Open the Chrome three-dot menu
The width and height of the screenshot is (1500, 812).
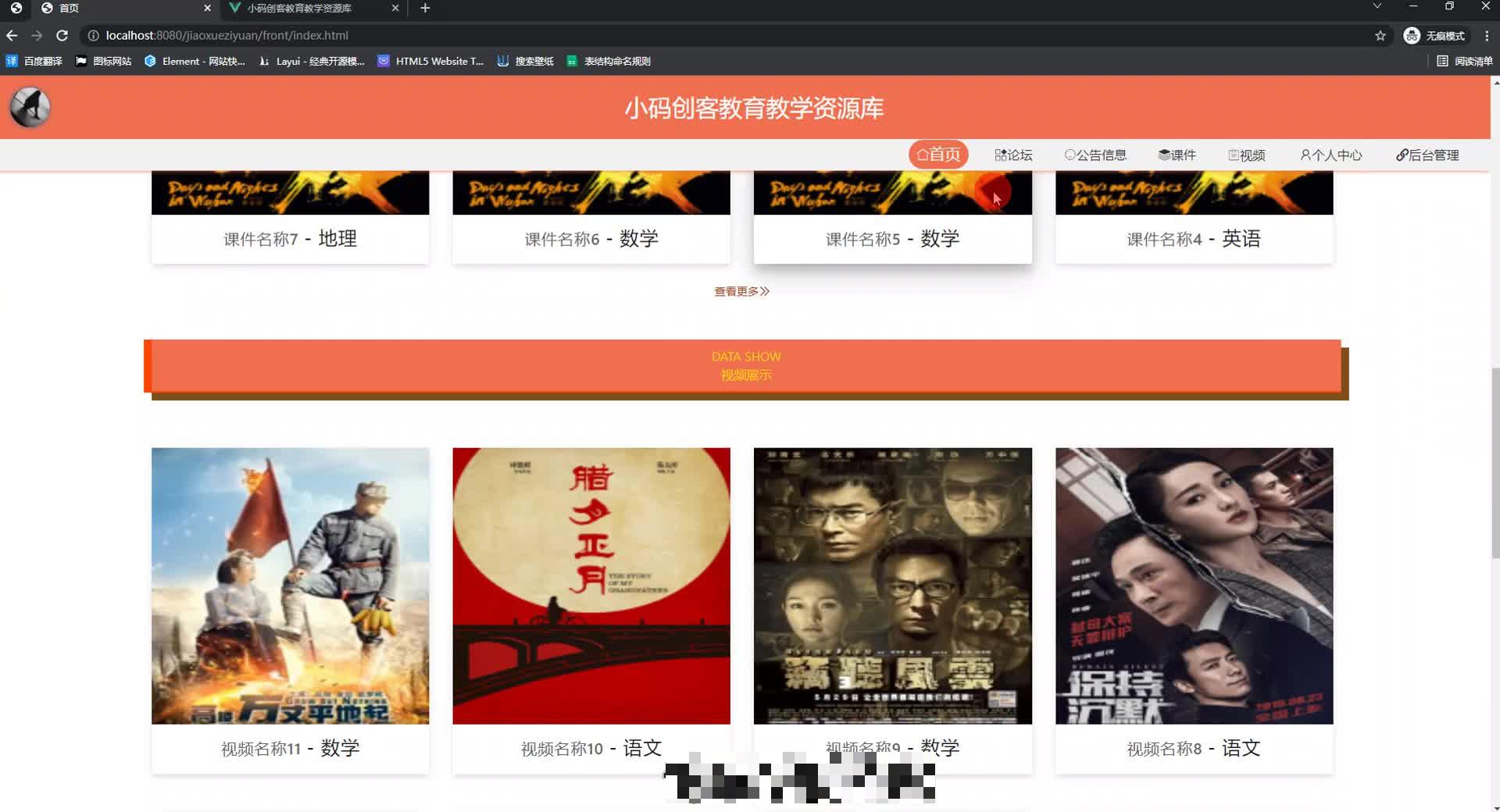click(1487, 36)
